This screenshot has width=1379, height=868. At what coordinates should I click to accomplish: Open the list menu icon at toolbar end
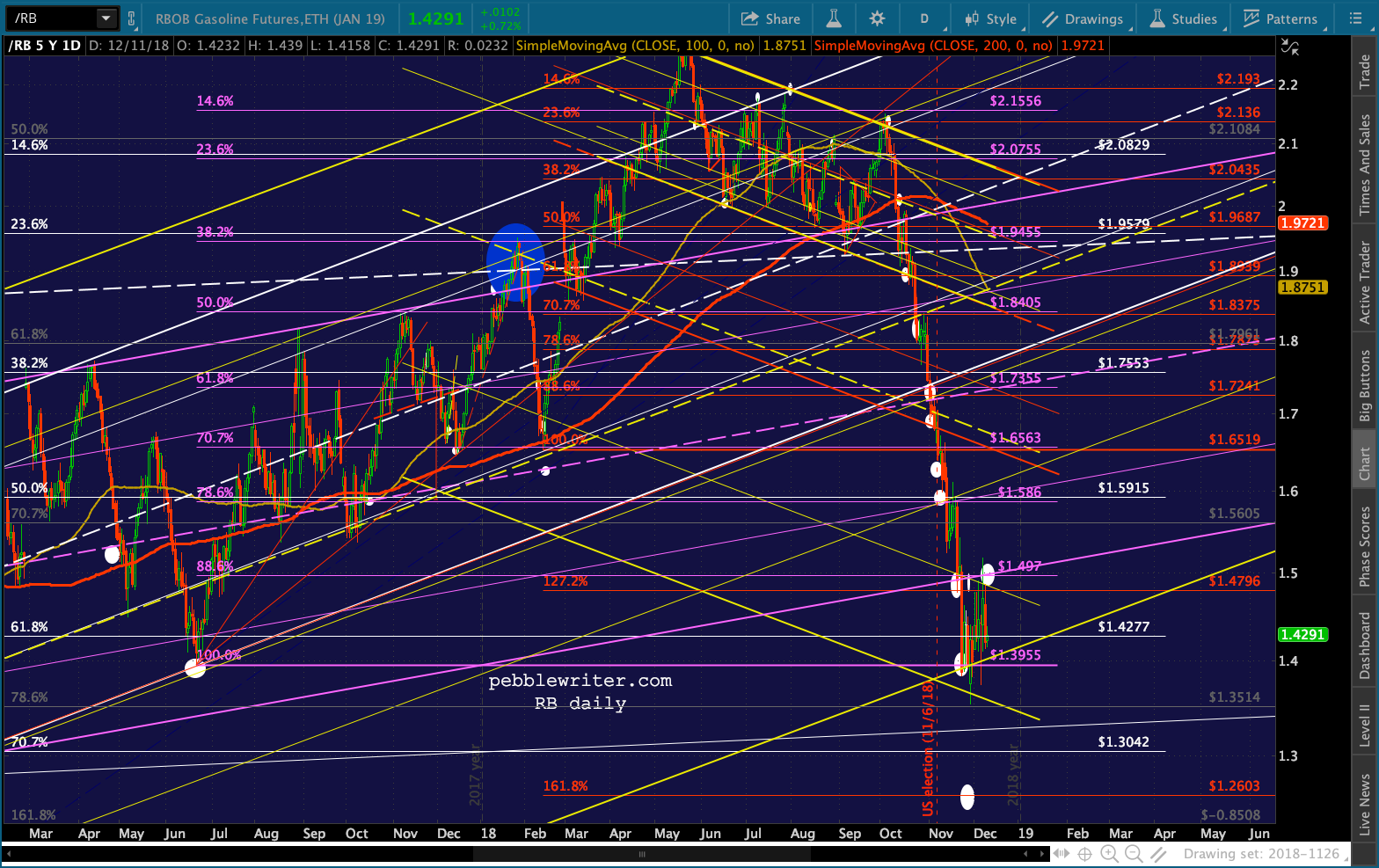pos(1354,18)
